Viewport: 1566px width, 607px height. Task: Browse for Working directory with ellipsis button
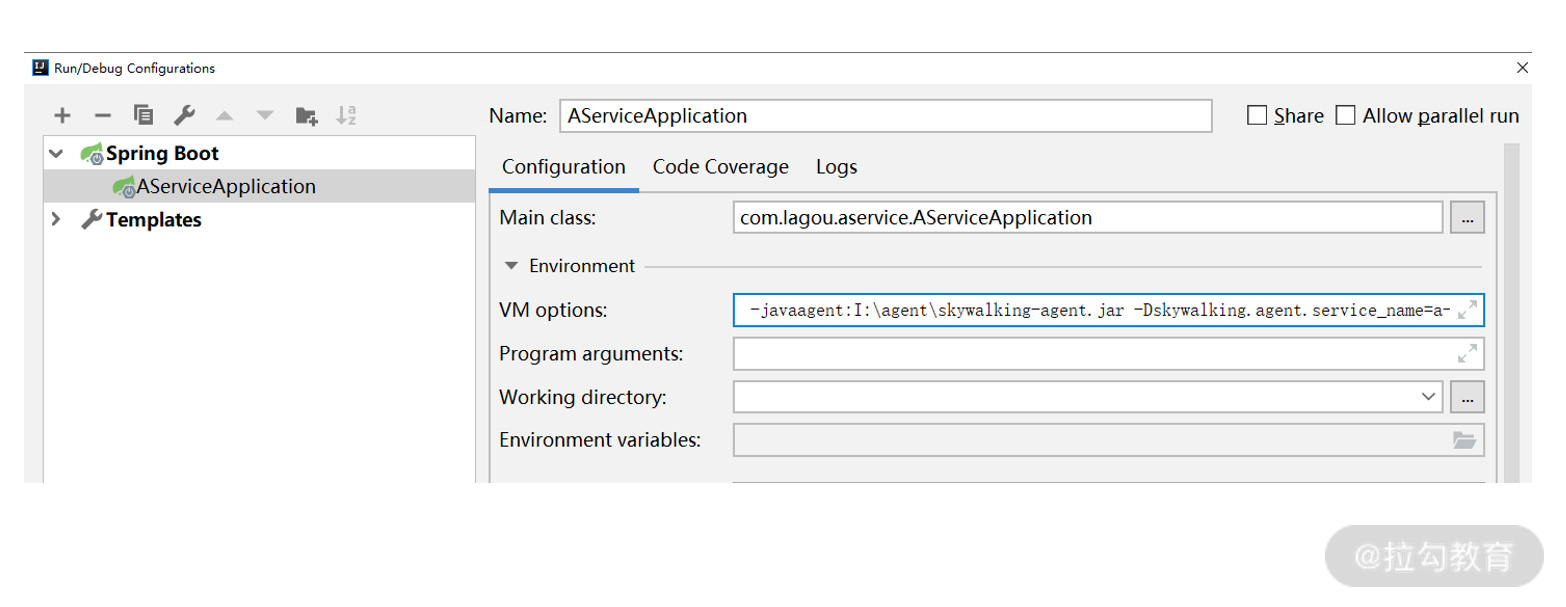pos(1467,397)
